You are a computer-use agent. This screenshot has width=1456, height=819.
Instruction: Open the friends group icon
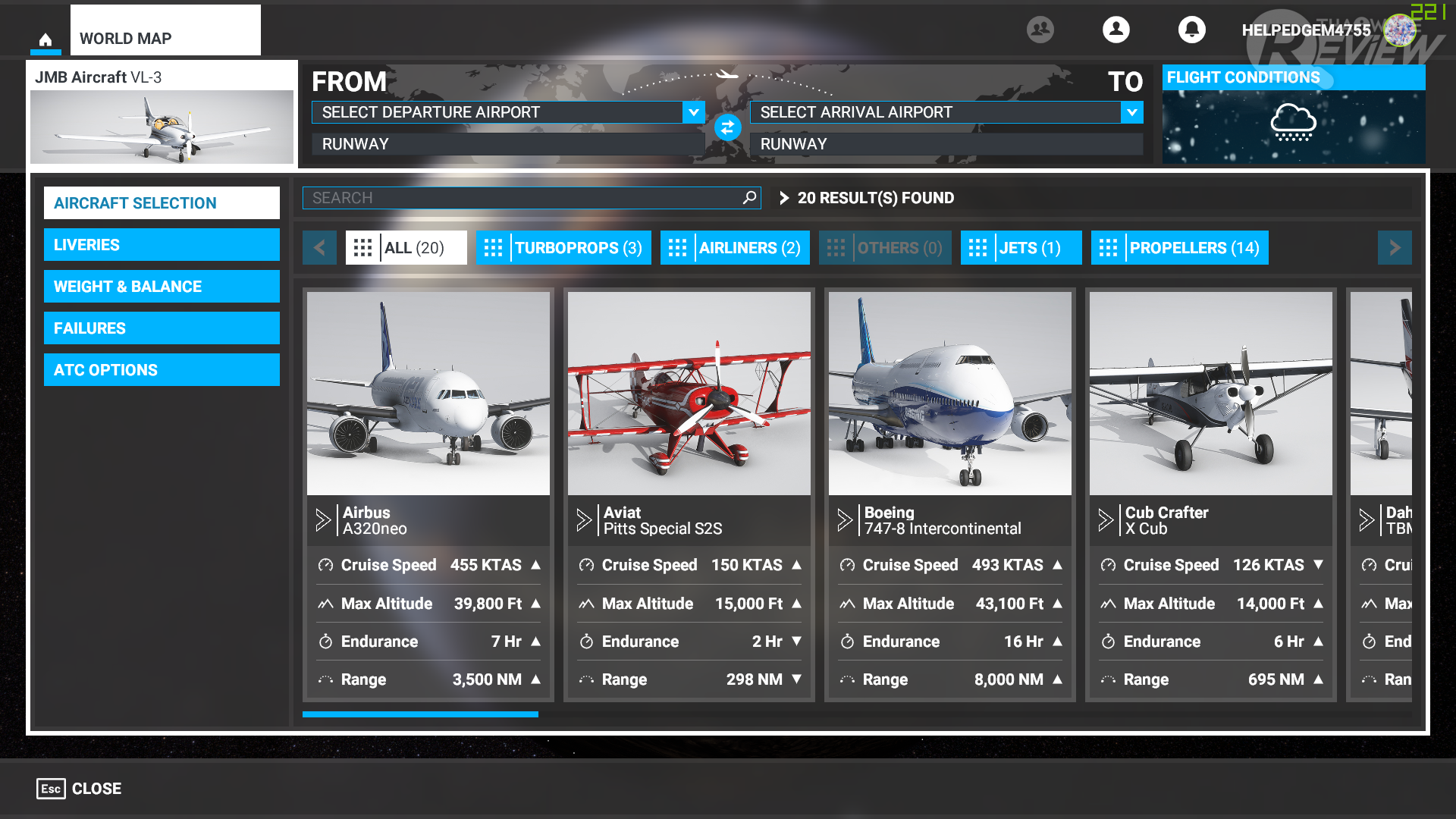[x=1040, y=30]
